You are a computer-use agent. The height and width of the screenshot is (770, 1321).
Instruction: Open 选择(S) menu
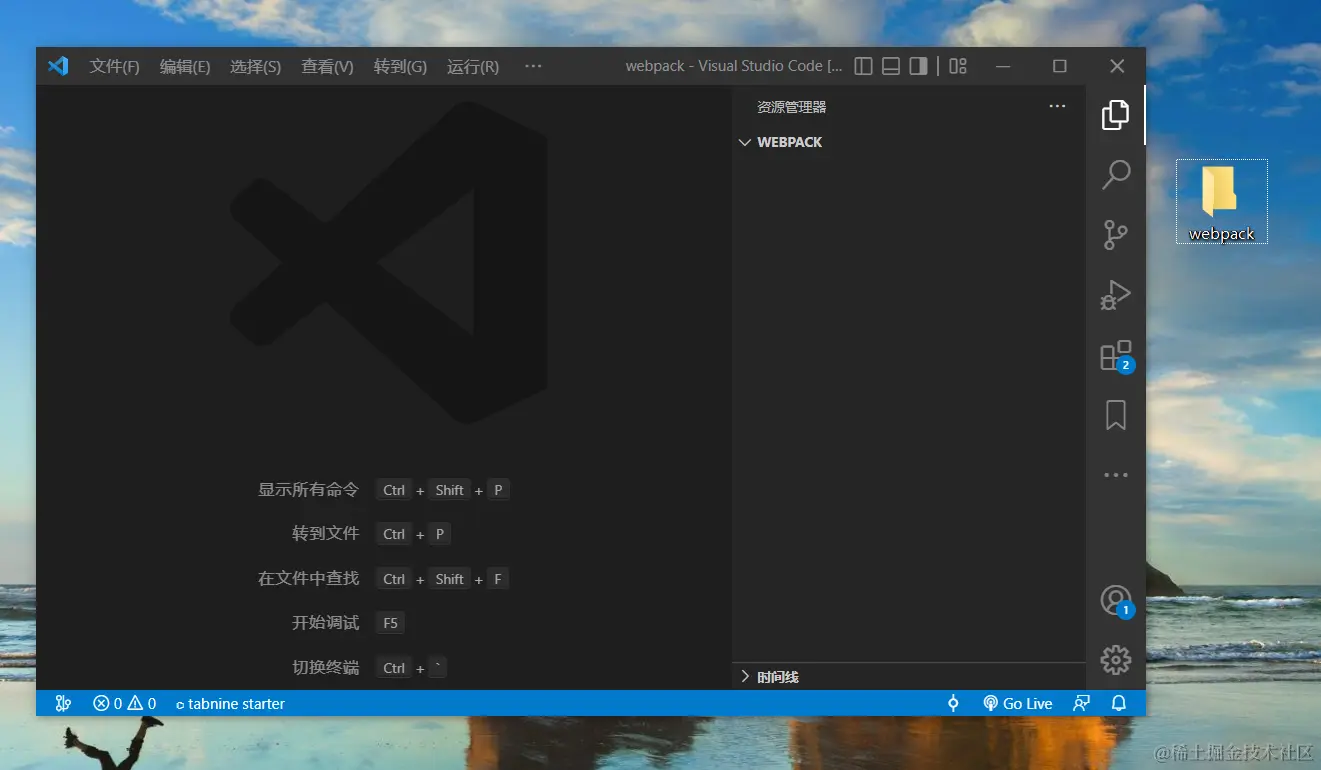click(x=255, y=66)
